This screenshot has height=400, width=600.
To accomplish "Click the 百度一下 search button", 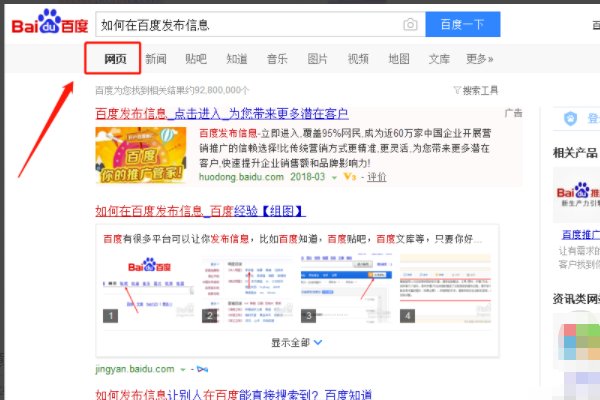I will pos(463,24).
